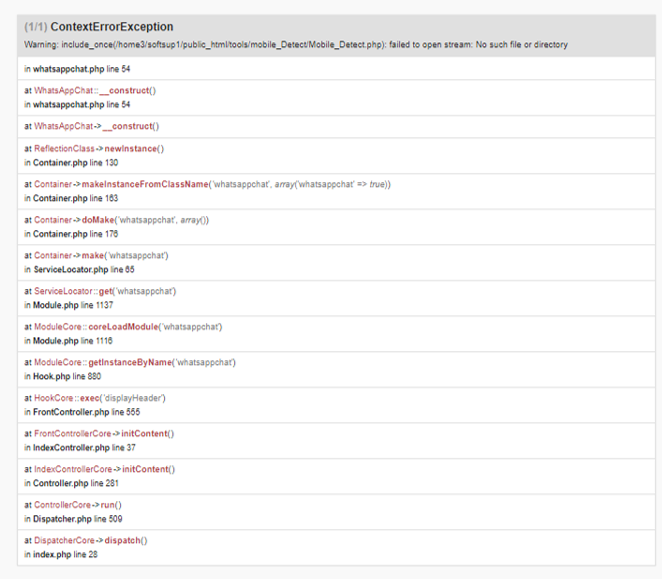Click the first whatsappchat.php line 54 row
Image resolution: width=662 pixels, height=579 pixels.
click(x=336, y=69)
